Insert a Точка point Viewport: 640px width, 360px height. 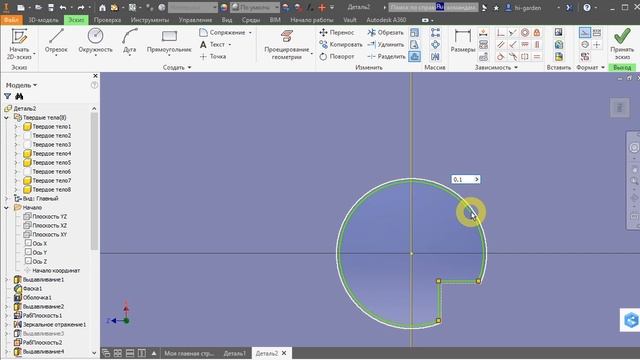click(x=213, y=56)
